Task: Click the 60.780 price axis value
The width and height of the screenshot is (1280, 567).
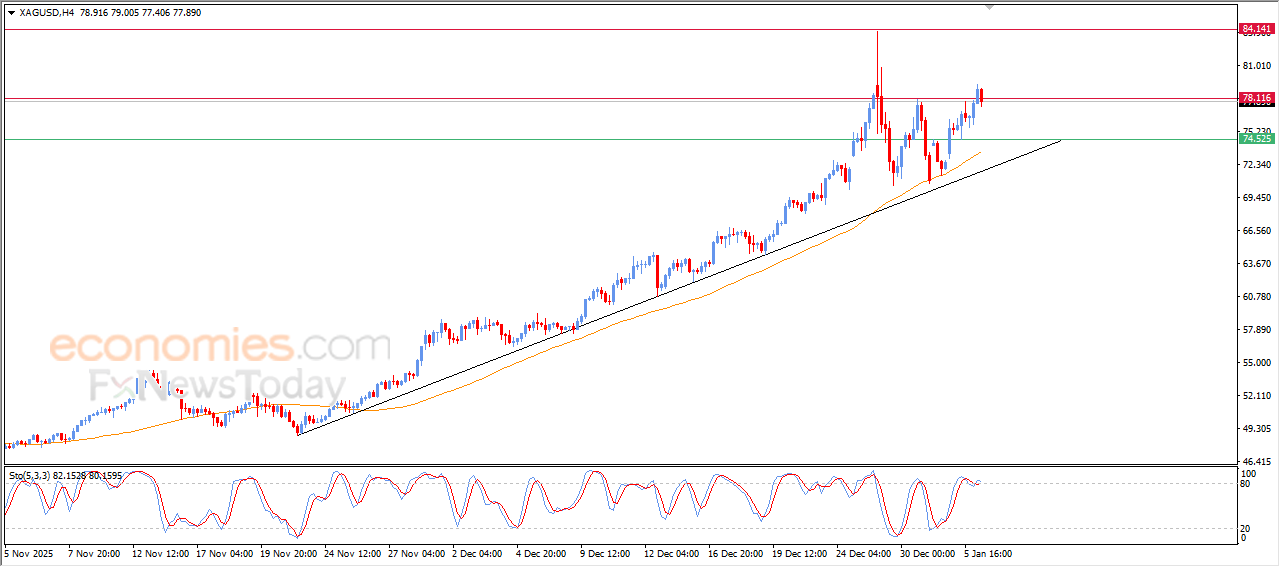Action: (1256, 296)
